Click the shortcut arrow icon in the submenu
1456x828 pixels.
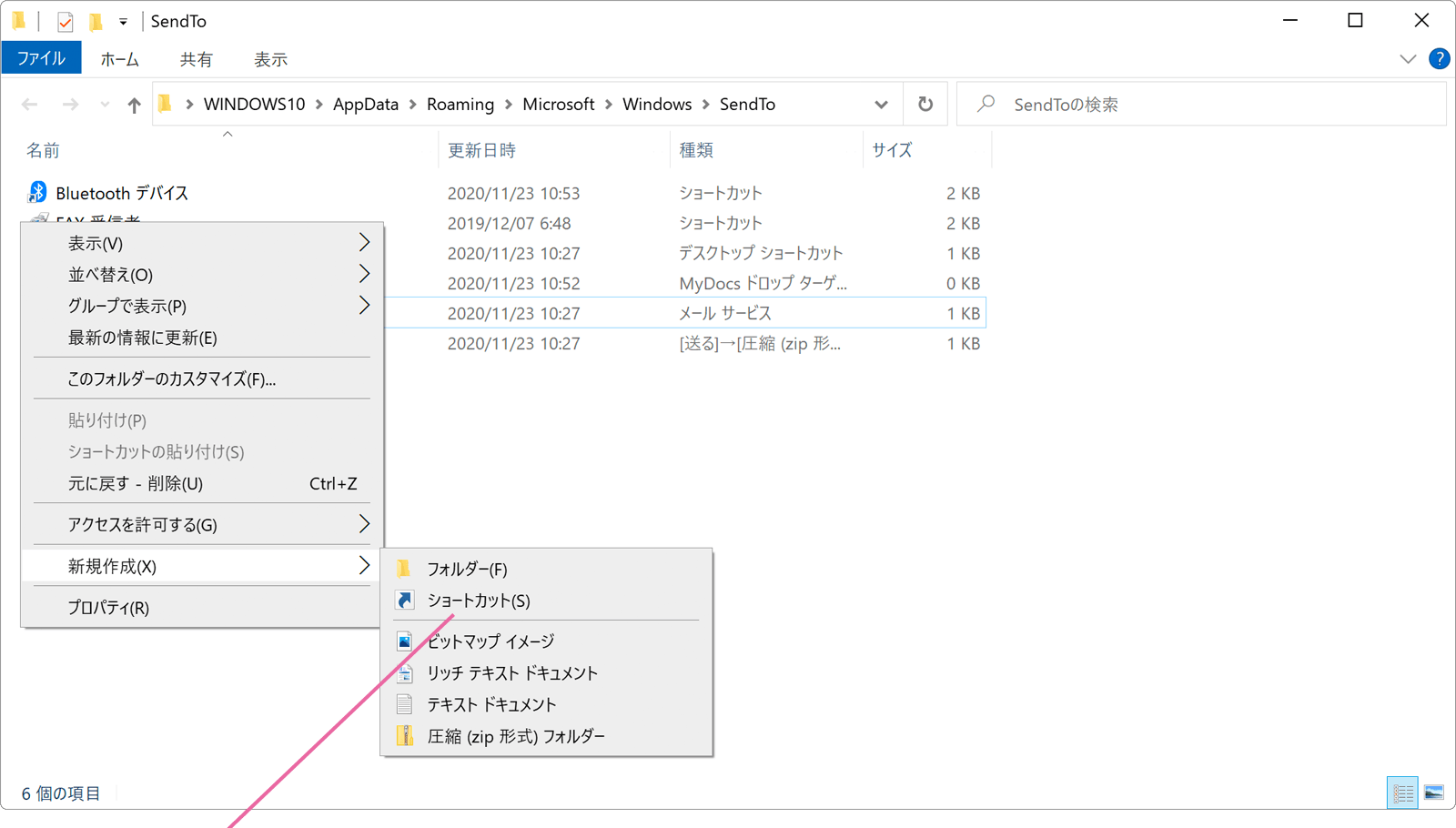tap(405, 601)
